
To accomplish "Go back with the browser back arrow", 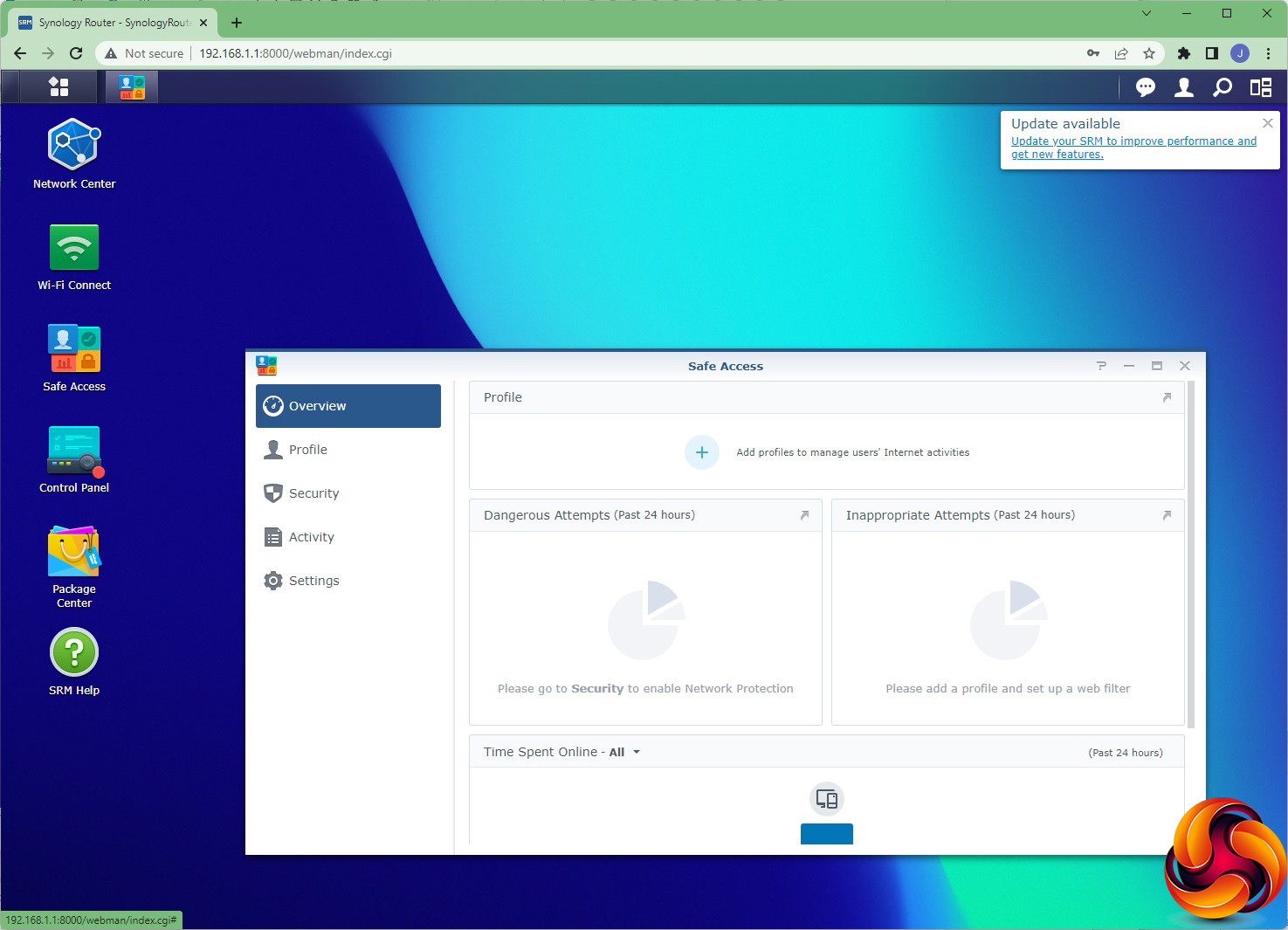I will [x=20, y=53].
